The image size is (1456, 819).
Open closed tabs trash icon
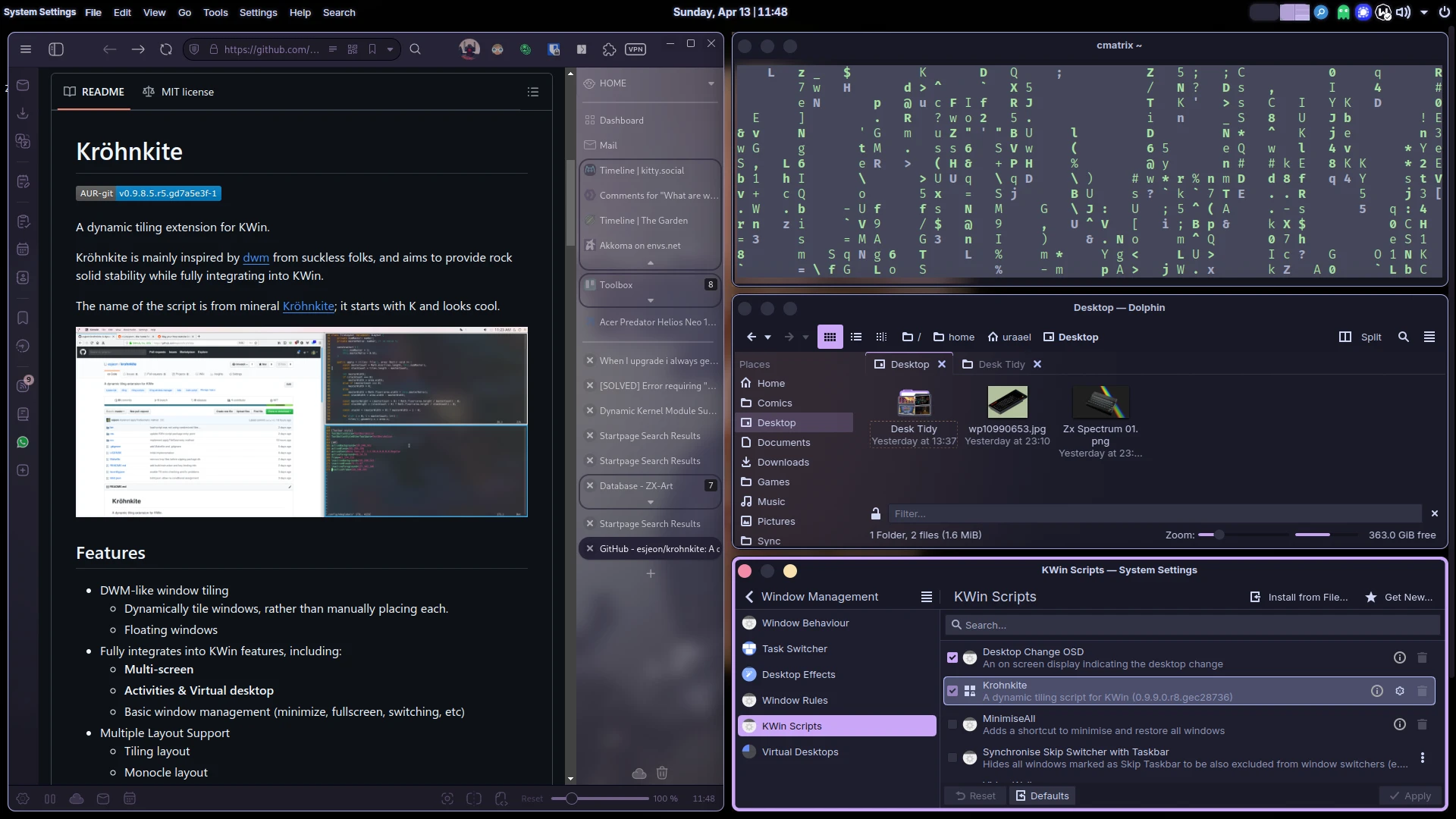click(x=662, y=773)
